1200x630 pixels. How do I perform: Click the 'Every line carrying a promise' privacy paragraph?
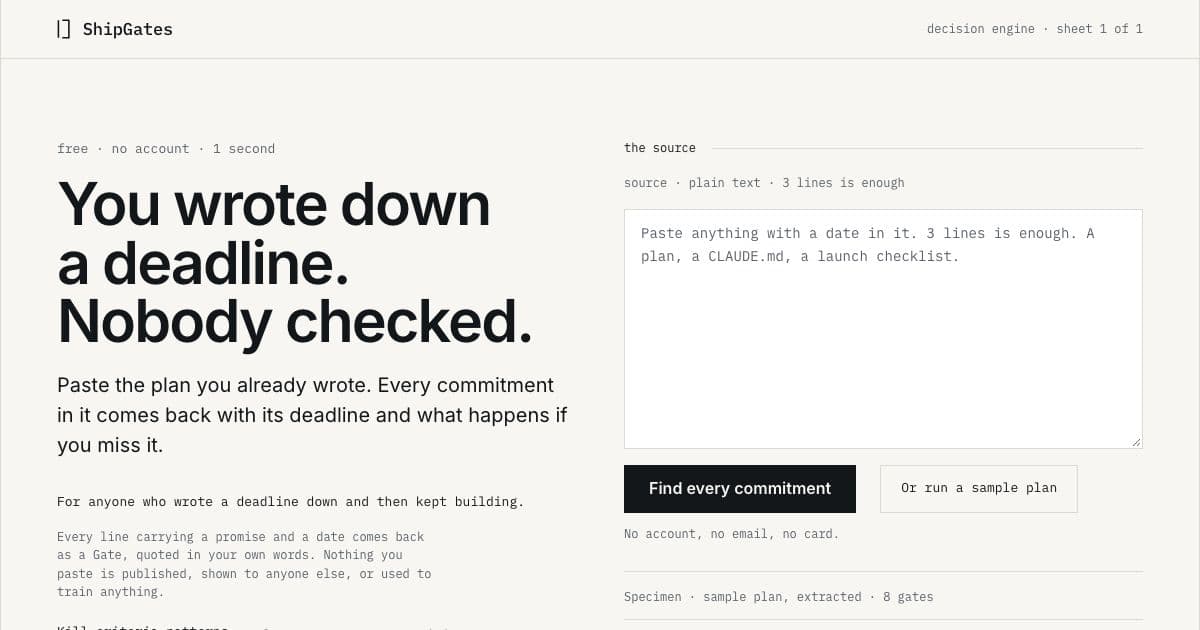[244, 564]
